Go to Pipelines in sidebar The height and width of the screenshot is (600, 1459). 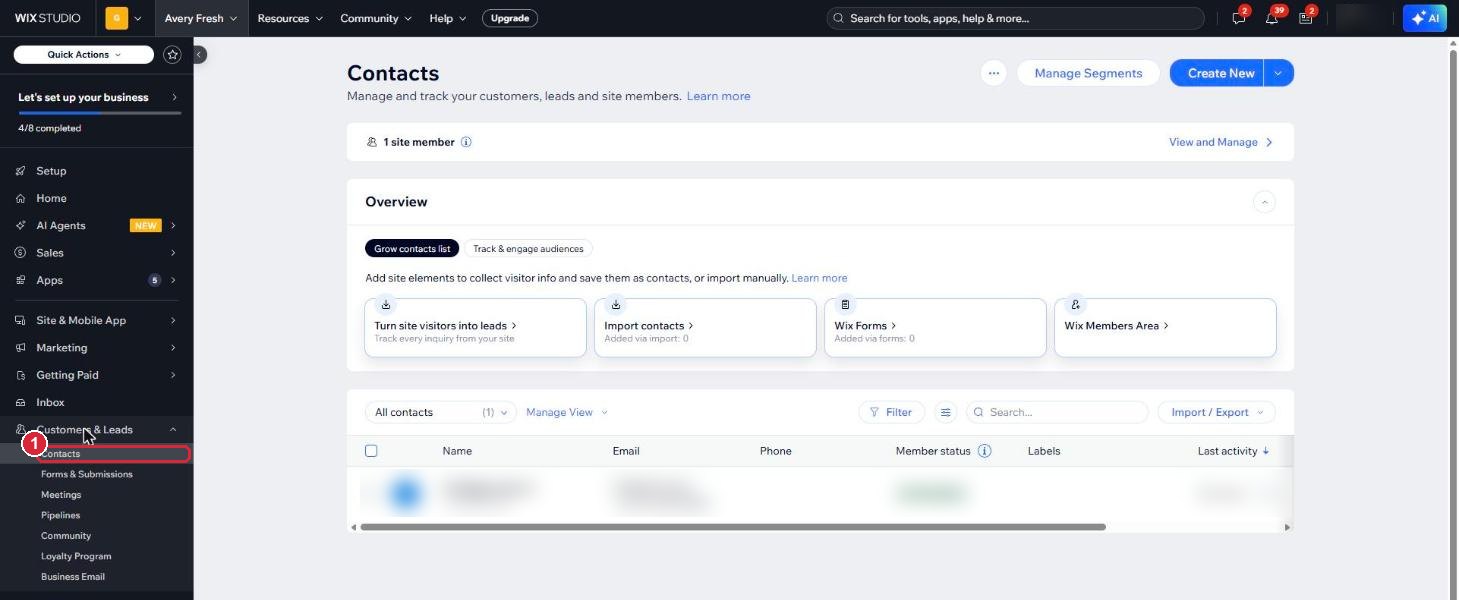60,515
